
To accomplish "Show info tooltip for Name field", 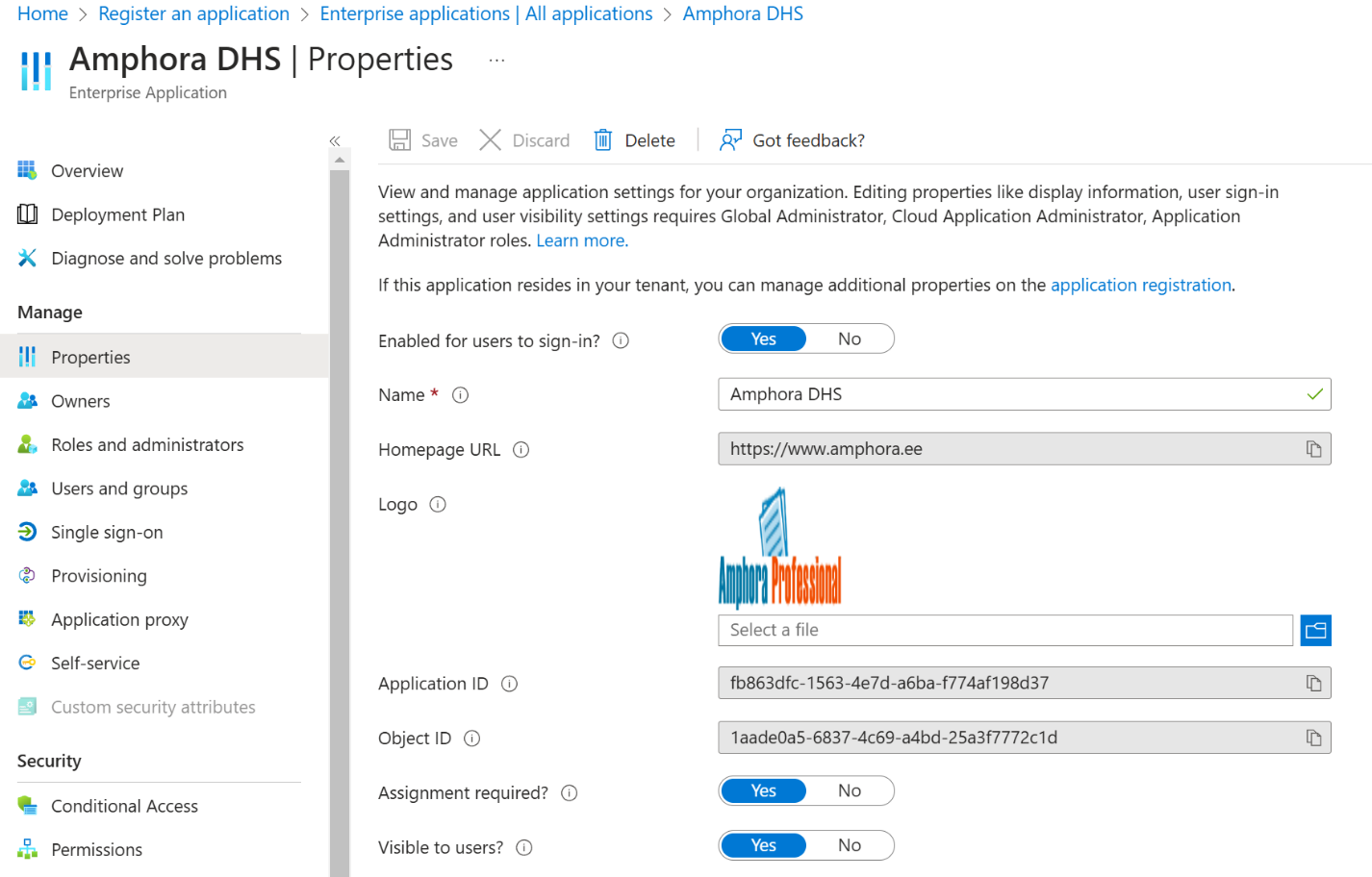I will tap(460, 395).
